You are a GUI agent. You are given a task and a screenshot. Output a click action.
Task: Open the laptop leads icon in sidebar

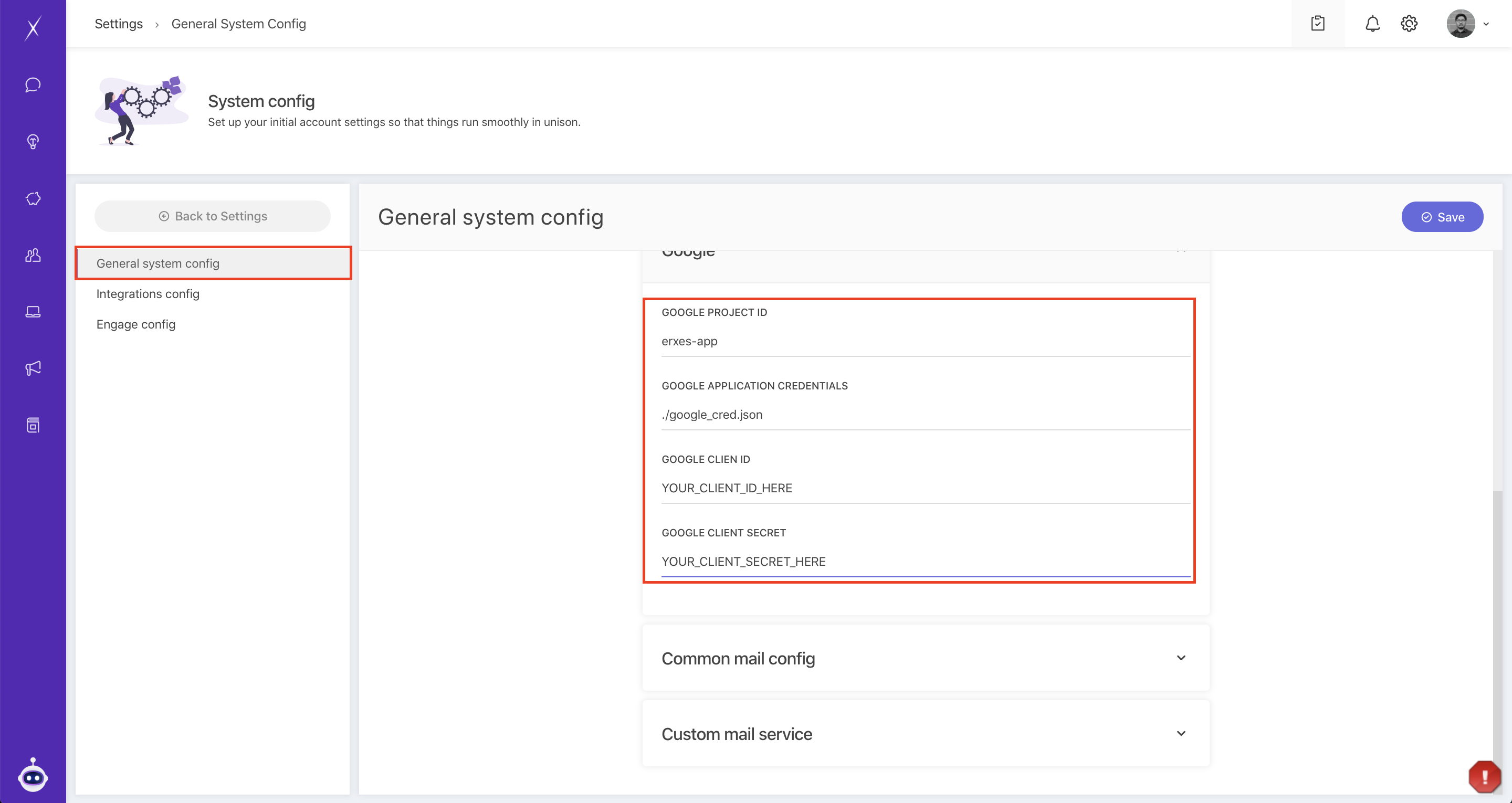pyautogui.click(x=33, y=312)
